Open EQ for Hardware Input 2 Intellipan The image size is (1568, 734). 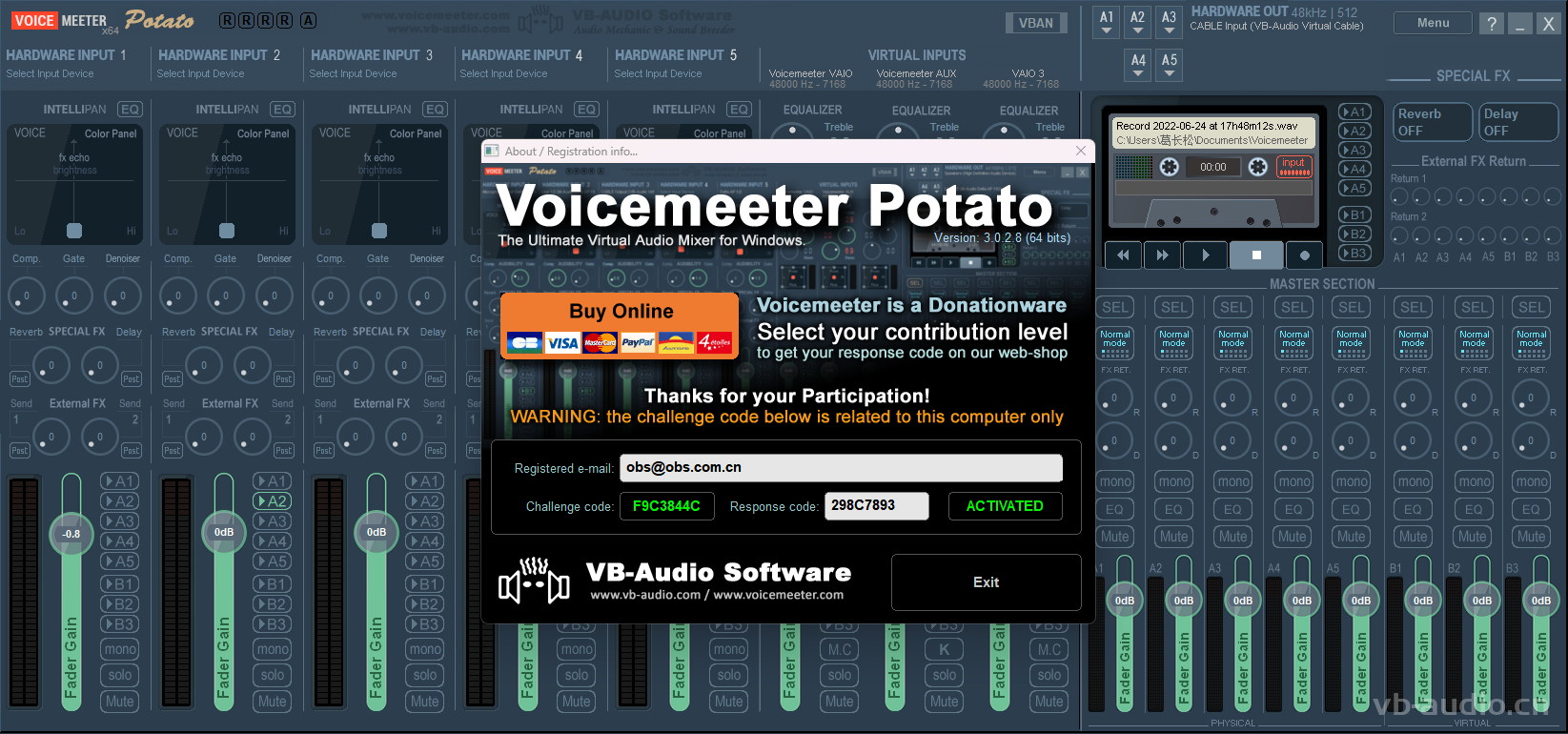coord(282,110)
